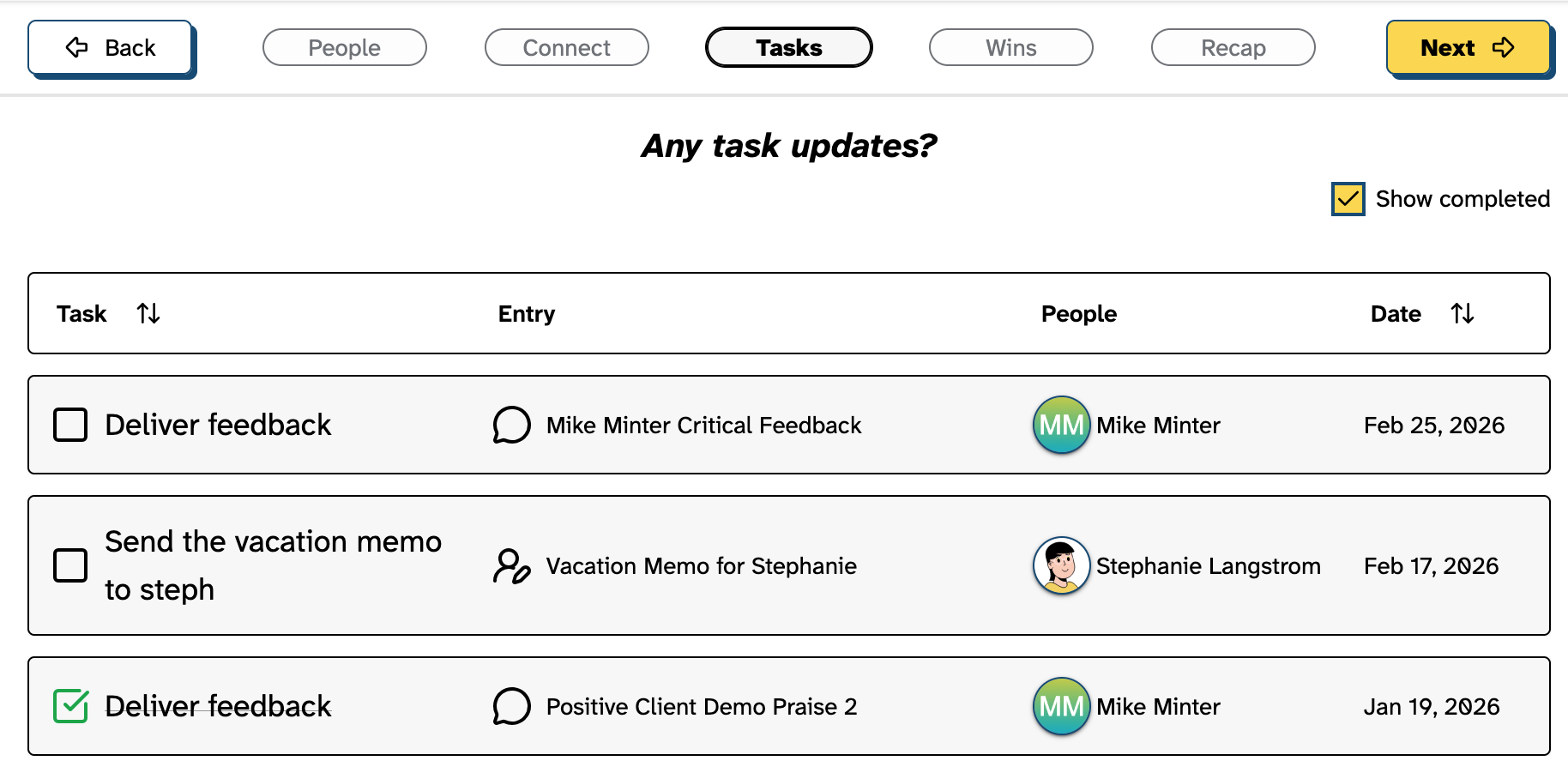Mark the Deliver feedback task complete
Image resolution: width=1568 pixels, height=767 pixels.
pyautogui.click(x=70, y=424)
